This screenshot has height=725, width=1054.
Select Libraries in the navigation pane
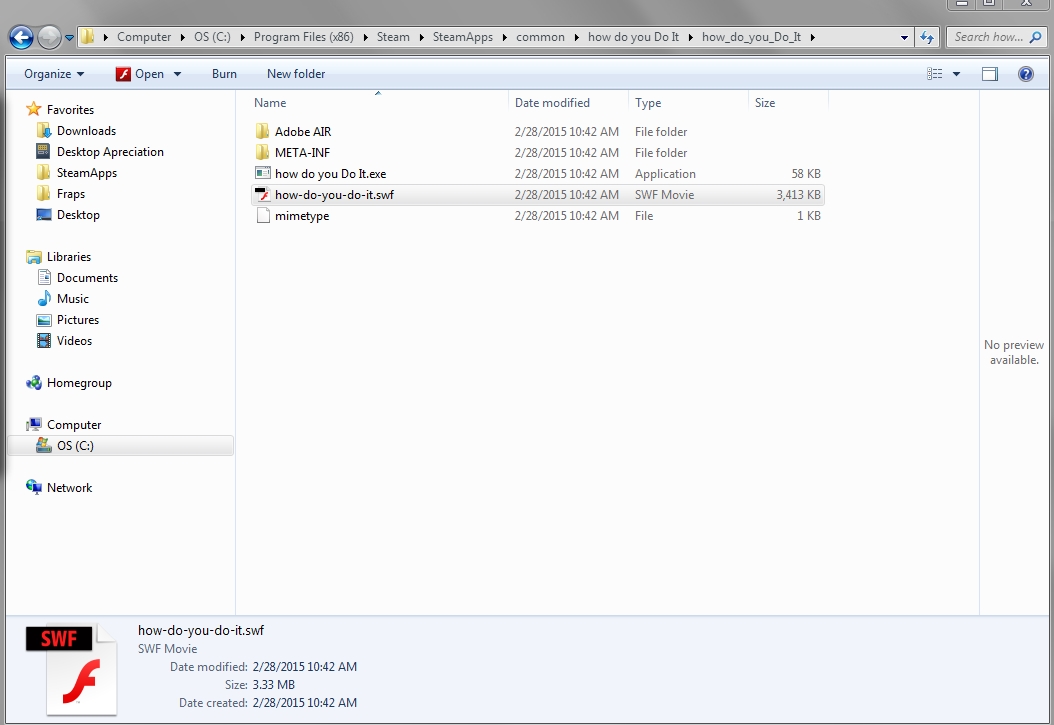click(x=69, y=257)
